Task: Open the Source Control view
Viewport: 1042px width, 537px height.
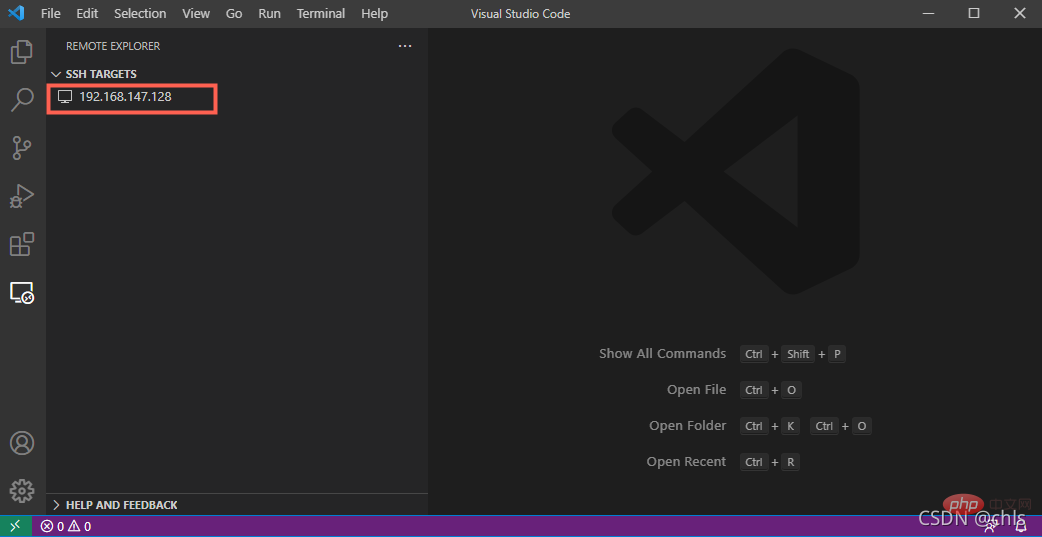Action: [x=22, y=148]
